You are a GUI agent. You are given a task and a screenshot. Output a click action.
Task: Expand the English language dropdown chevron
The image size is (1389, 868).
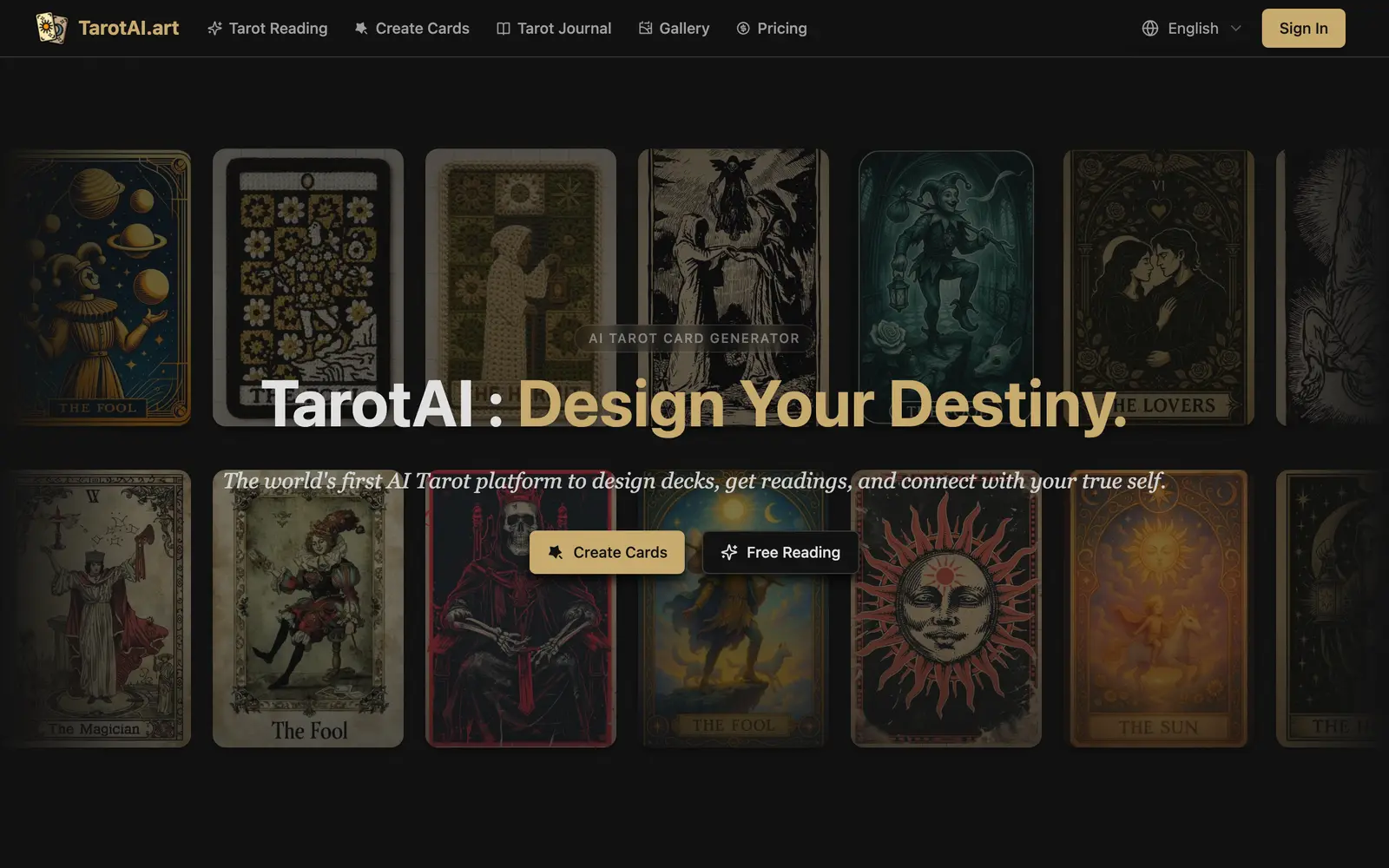(x=1236, y=29)
